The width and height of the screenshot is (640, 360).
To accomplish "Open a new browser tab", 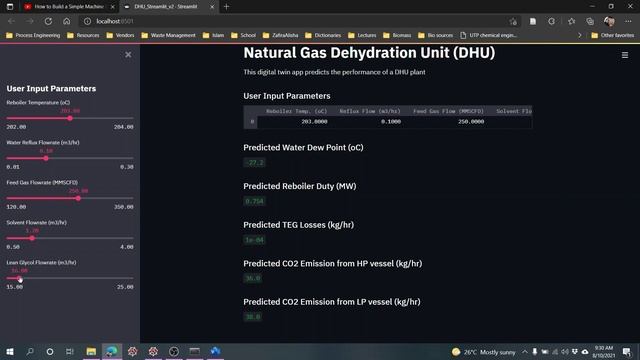I will (226, 7).
